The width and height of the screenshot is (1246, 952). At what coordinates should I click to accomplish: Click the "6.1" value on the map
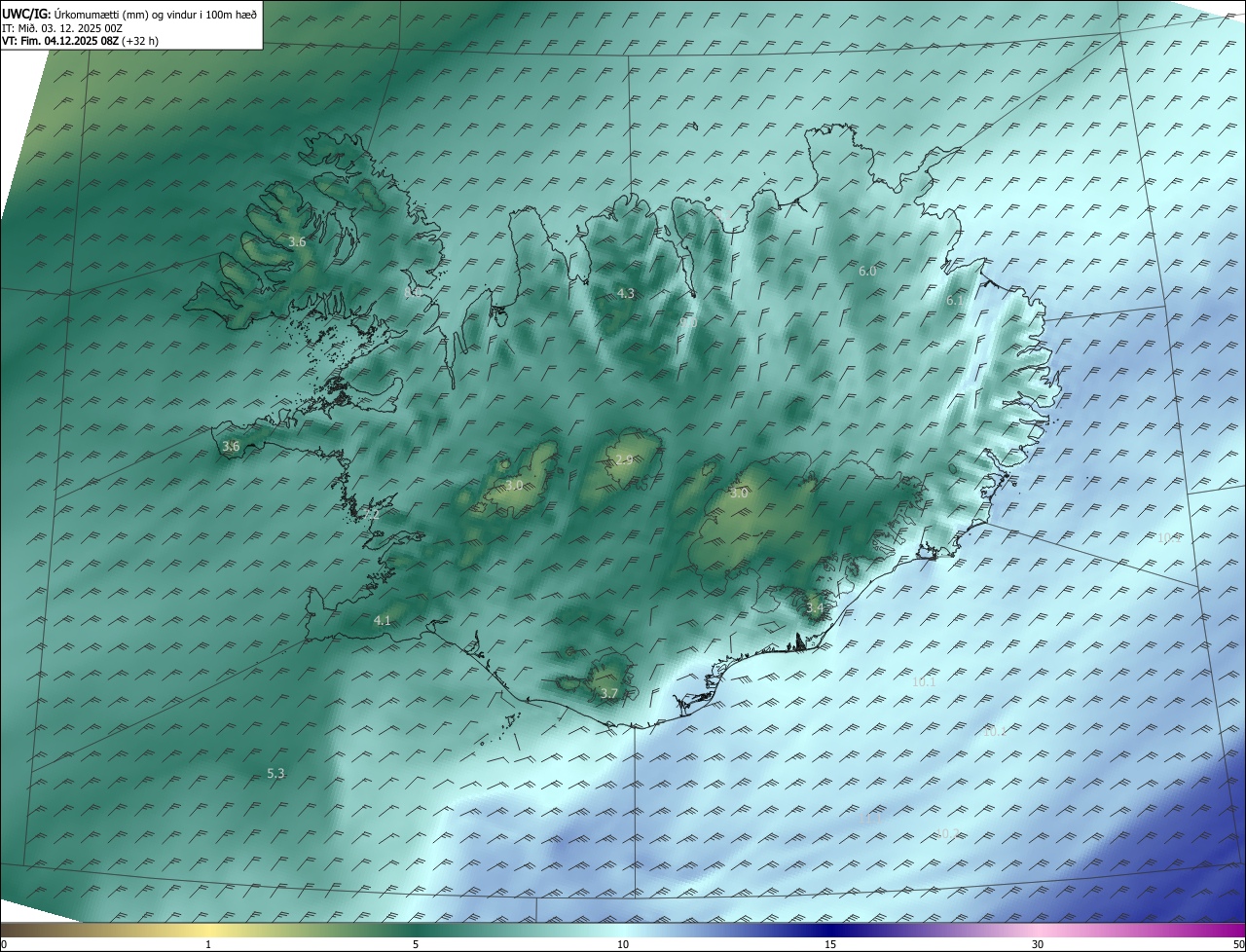click(955, 301)
